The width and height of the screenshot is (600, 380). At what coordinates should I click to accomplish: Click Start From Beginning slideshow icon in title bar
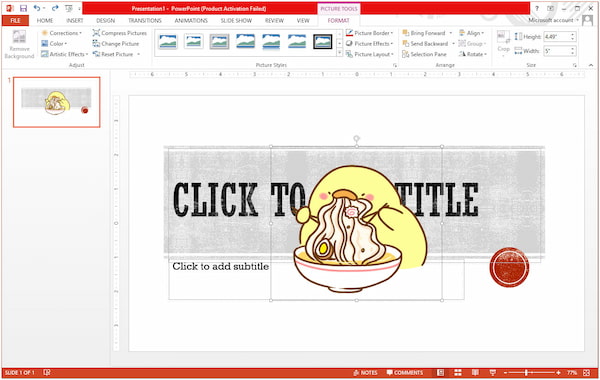pos(69,8)
